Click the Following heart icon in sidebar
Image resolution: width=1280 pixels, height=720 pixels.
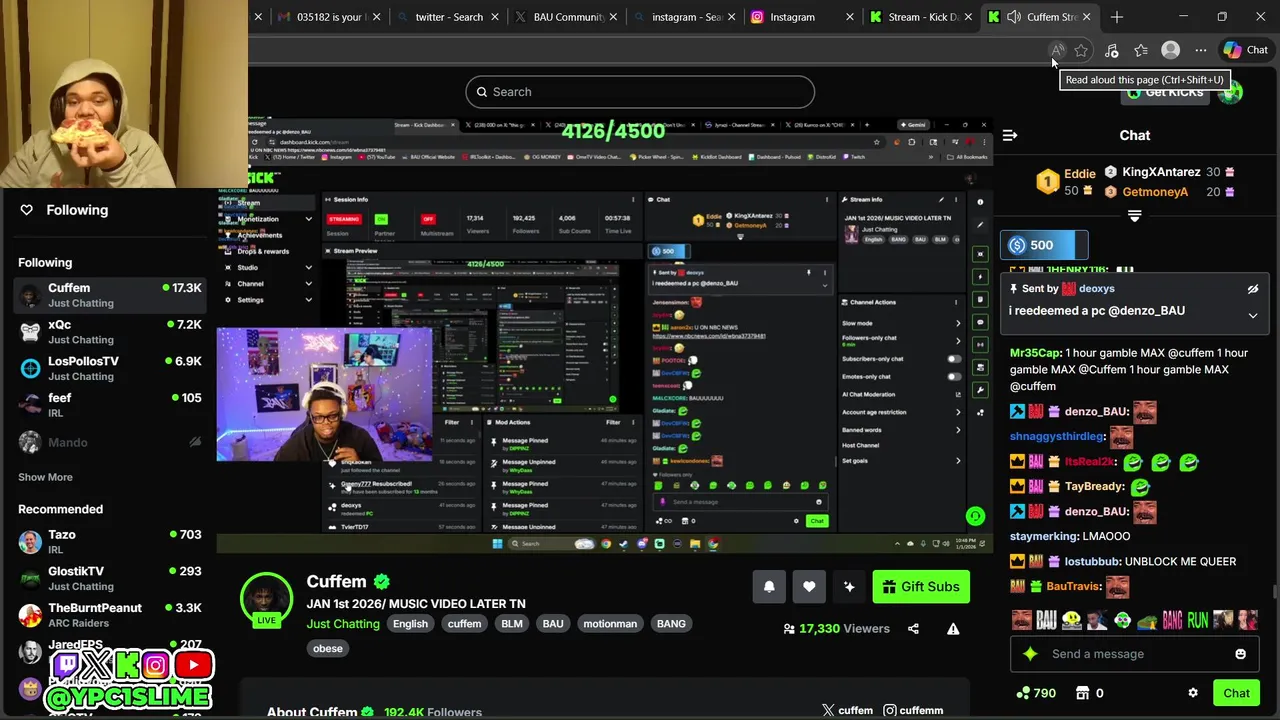coord(27,210)
